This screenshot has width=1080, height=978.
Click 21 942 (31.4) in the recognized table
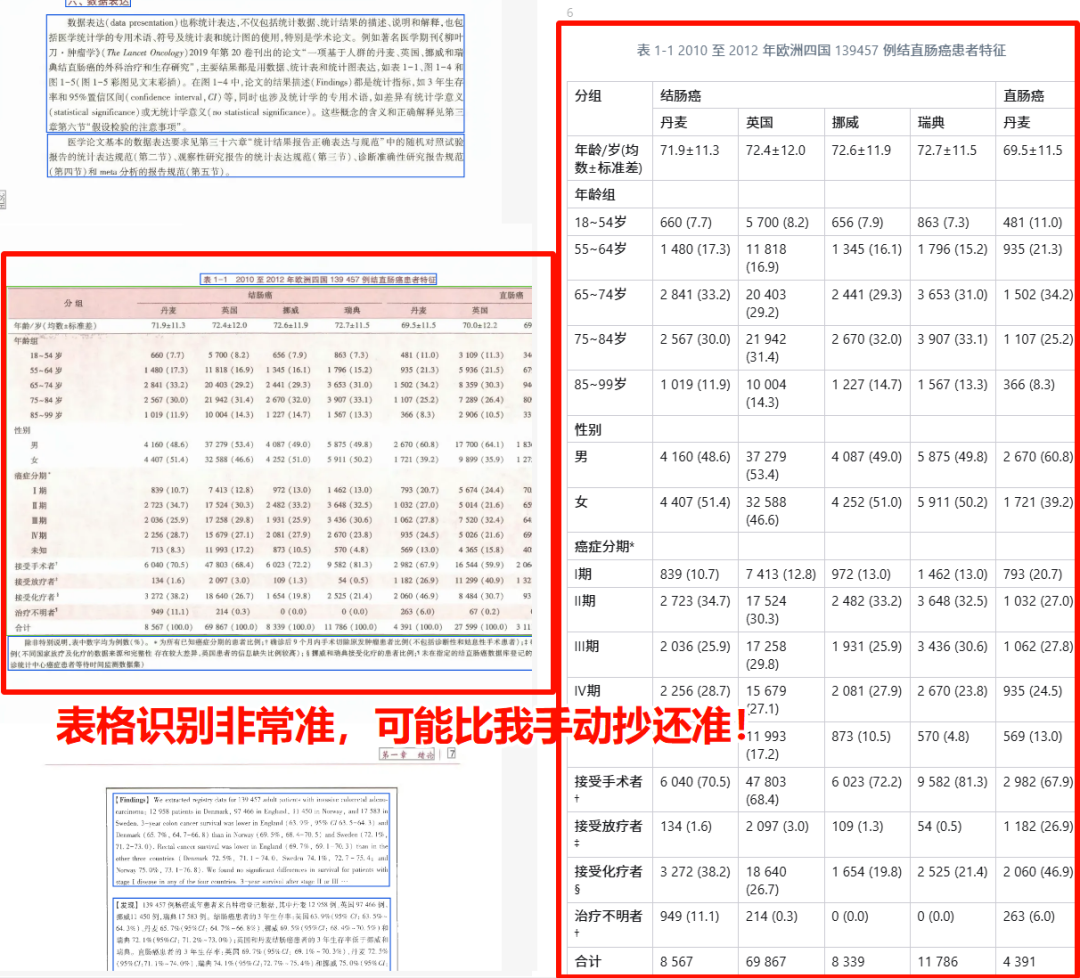click(x=766, y=348)
